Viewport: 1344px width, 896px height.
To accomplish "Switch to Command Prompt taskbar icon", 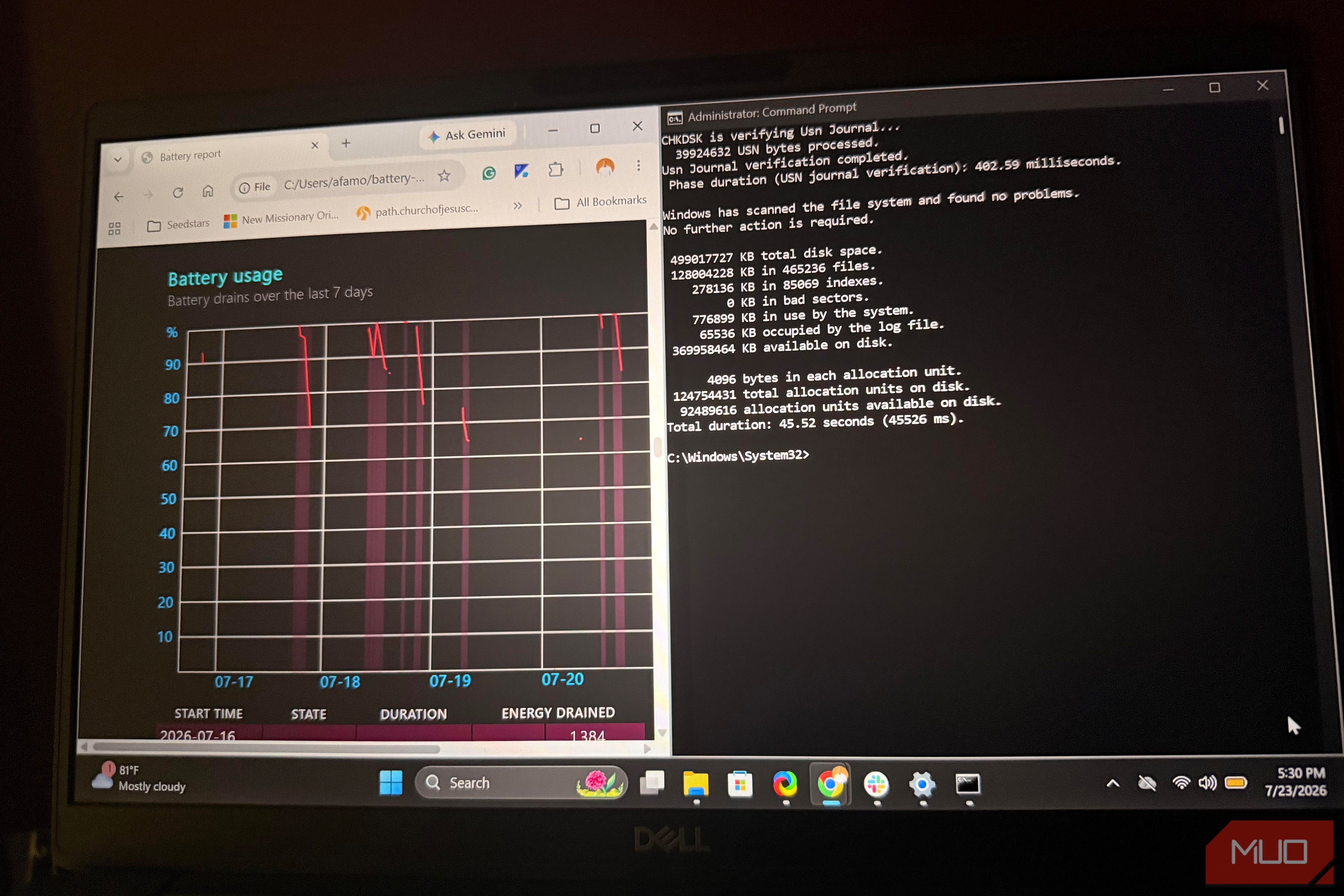I will pos(968,784).
